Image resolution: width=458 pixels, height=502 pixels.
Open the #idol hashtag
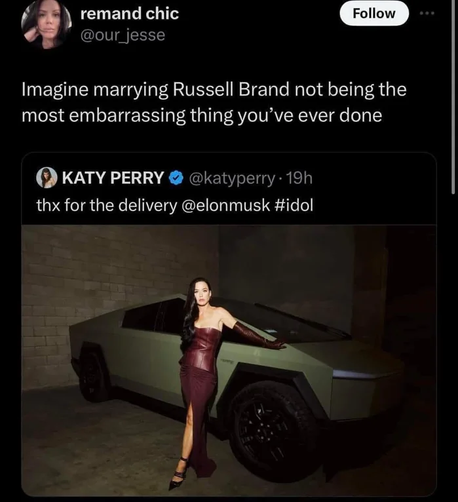click(294, 205)
